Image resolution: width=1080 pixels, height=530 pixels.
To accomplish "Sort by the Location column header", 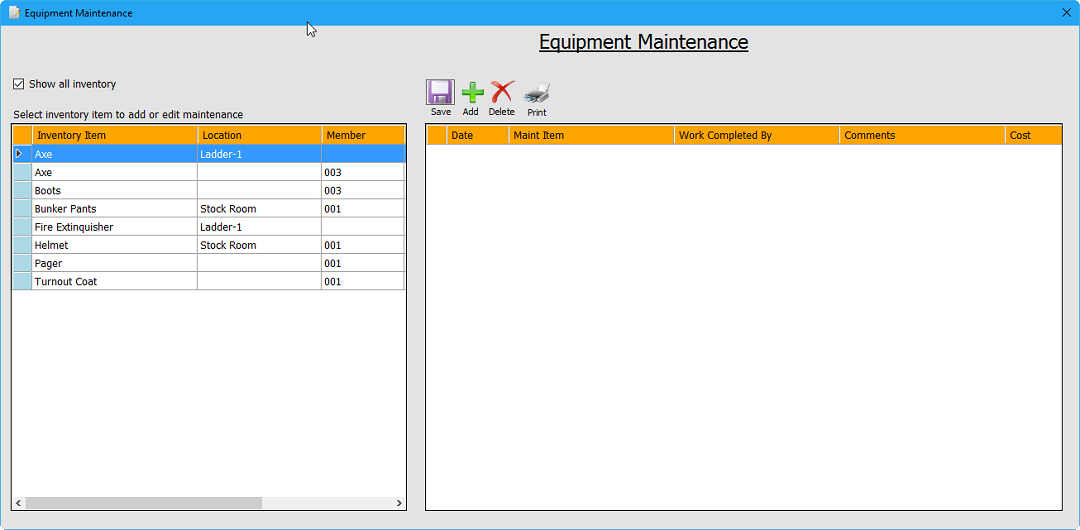I will (258, 135).
